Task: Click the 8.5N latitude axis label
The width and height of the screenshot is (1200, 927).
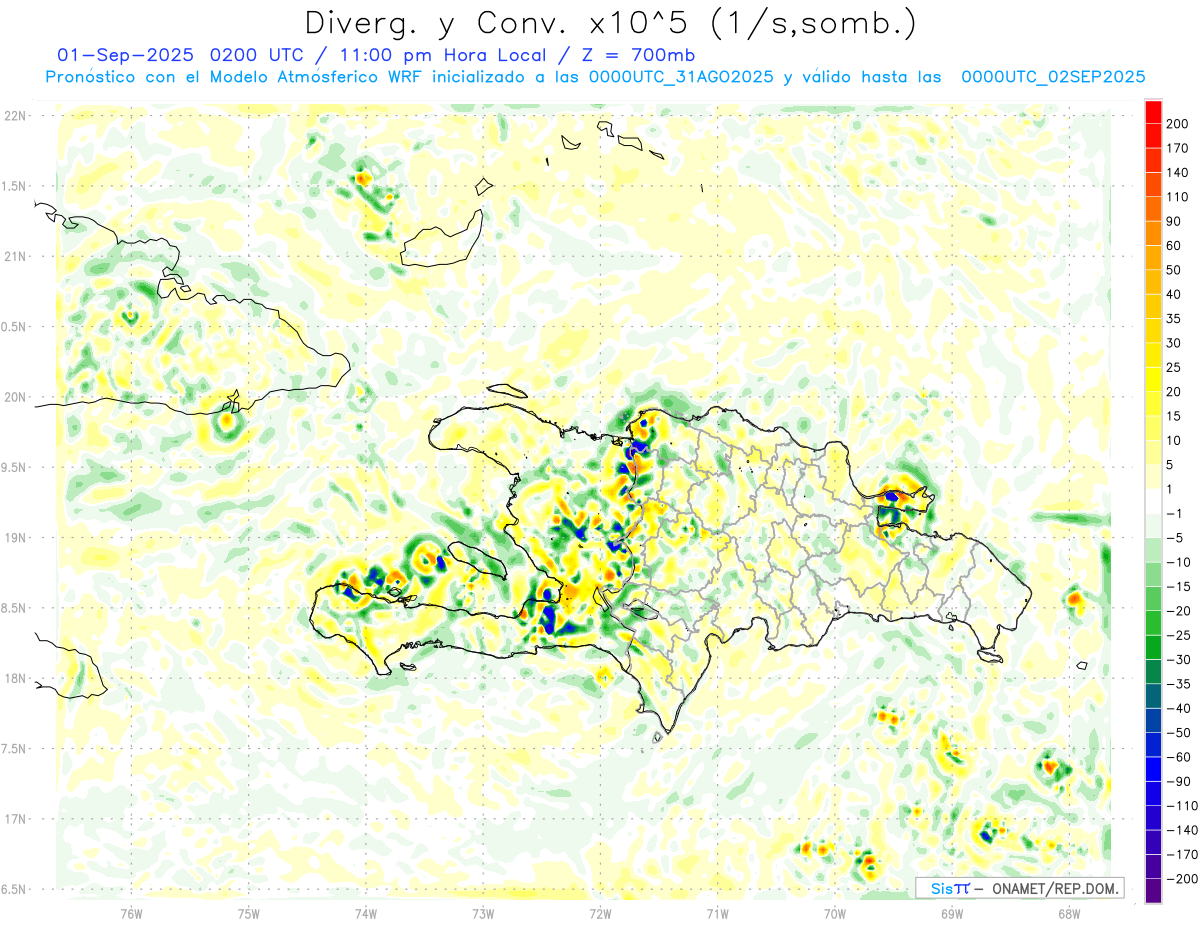Action: pyautogui.click(x=14, y=608)
